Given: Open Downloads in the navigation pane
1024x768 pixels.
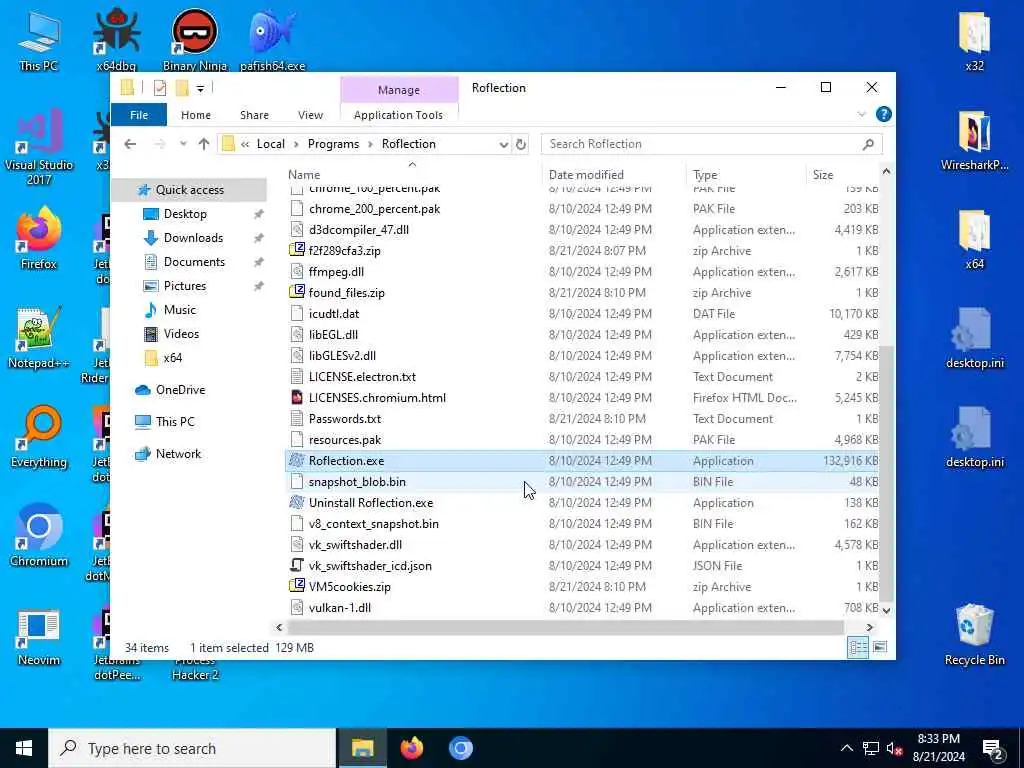Looking at the screenshot, I should pyautogui.click(x=193, y=238).
